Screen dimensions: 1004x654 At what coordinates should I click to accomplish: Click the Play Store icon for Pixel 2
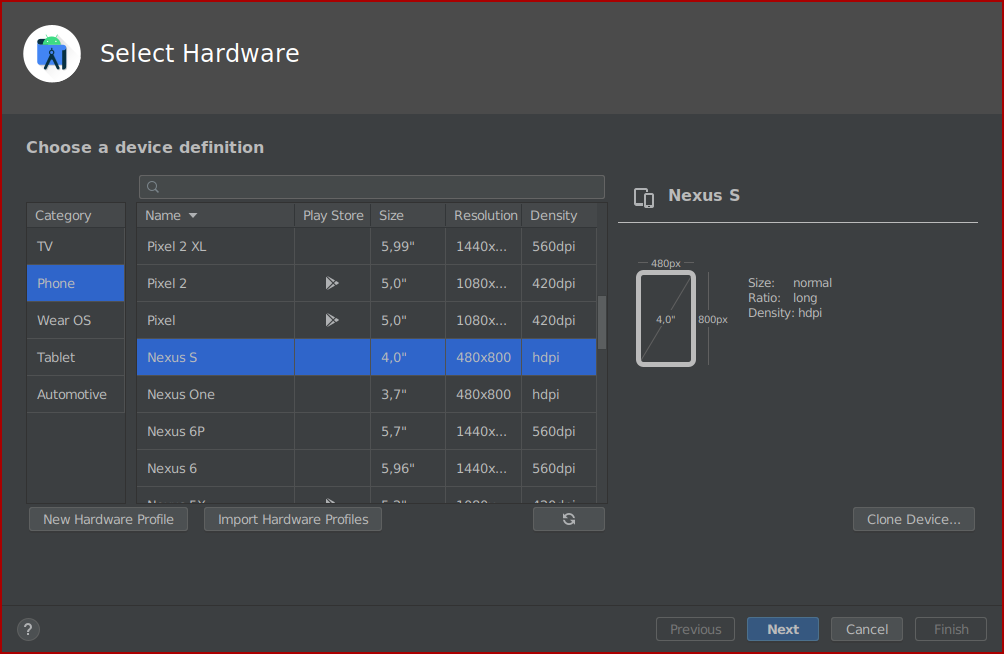tap(332, 283)
